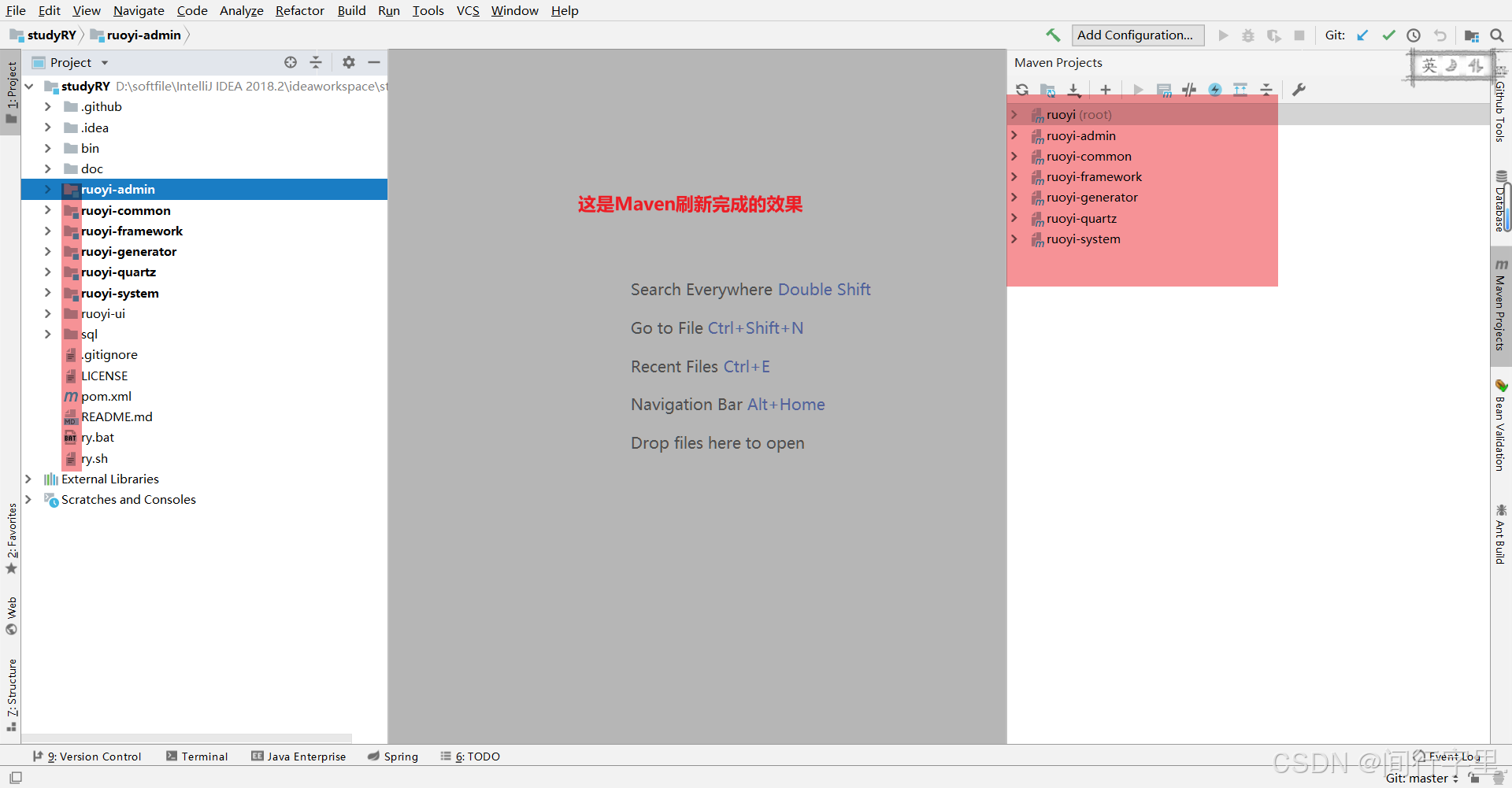Viewport: 1512px width, 788px height.
Task: Open the Spring tool window
Action: (x=393, y=757)
